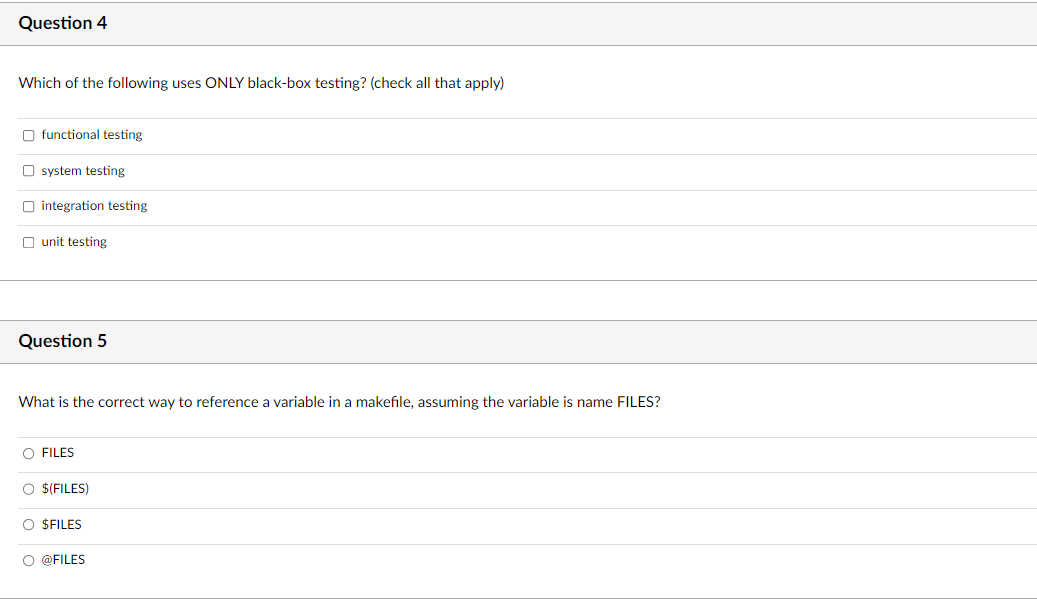Viewport: 1037px width, 606px height.
Task: Tick the system testing checkbox
Action: click(x=29, y=171)
